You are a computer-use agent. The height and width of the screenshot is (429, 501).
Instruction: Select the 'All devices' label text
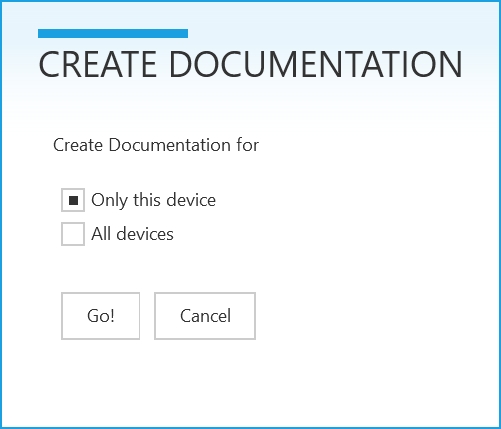132,234
